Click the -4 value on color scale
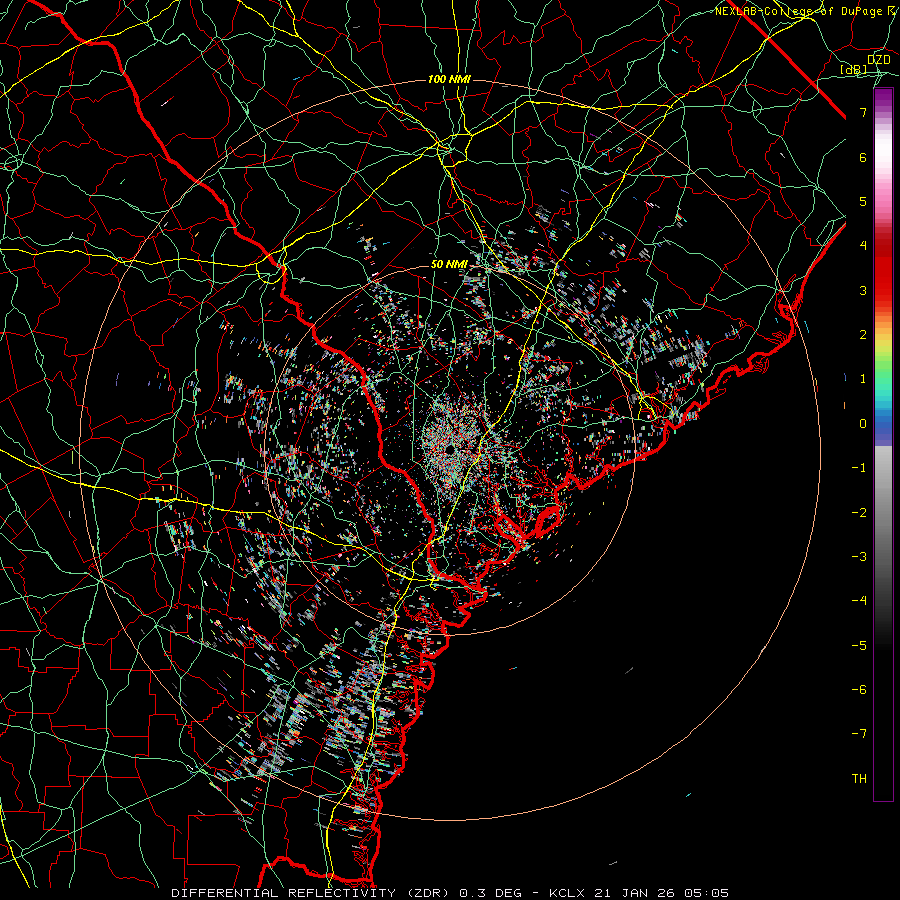This screenshot has height=900, width=900. 859,601
